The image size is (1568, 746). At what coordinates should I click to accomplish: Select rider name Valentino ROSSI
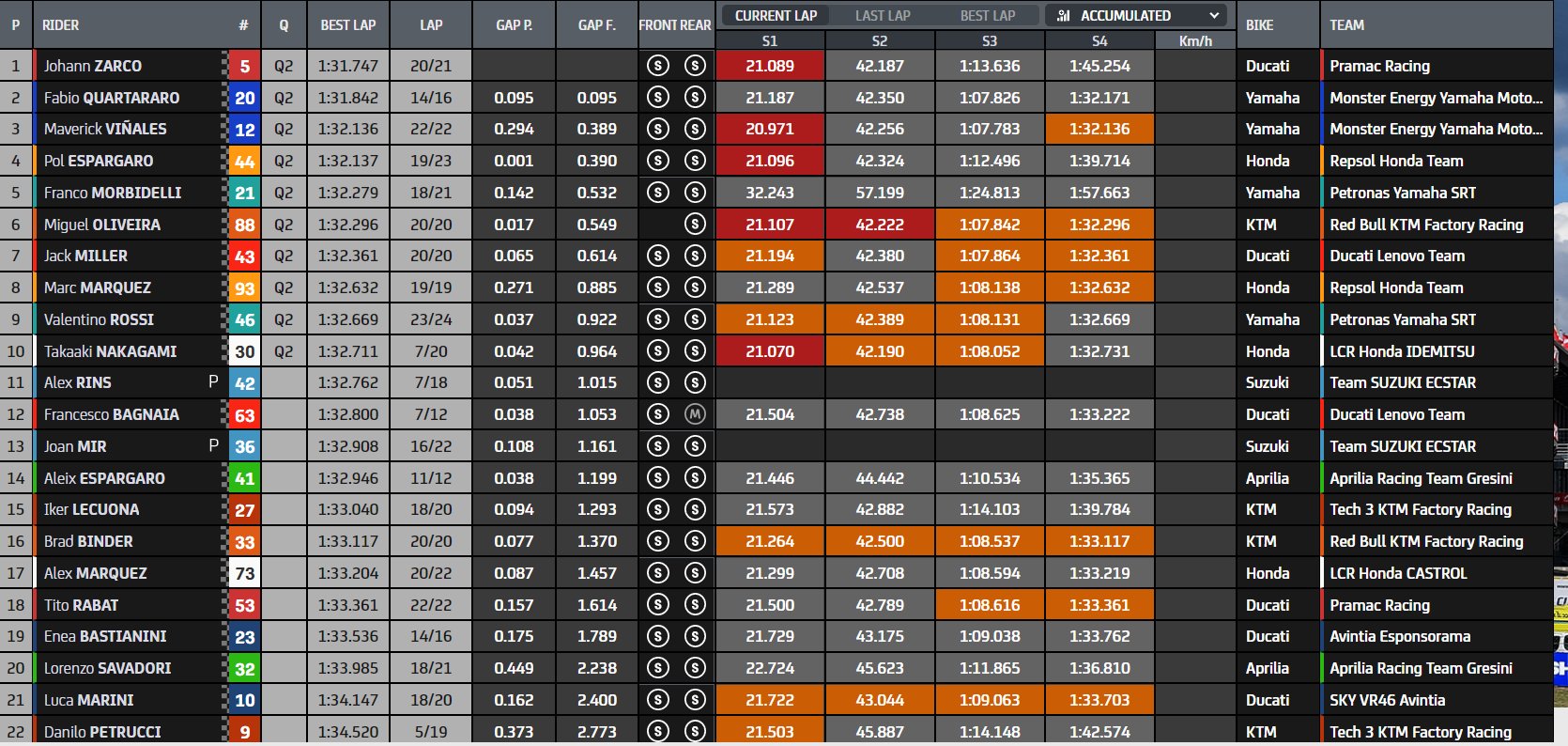(x=99, y=319)
